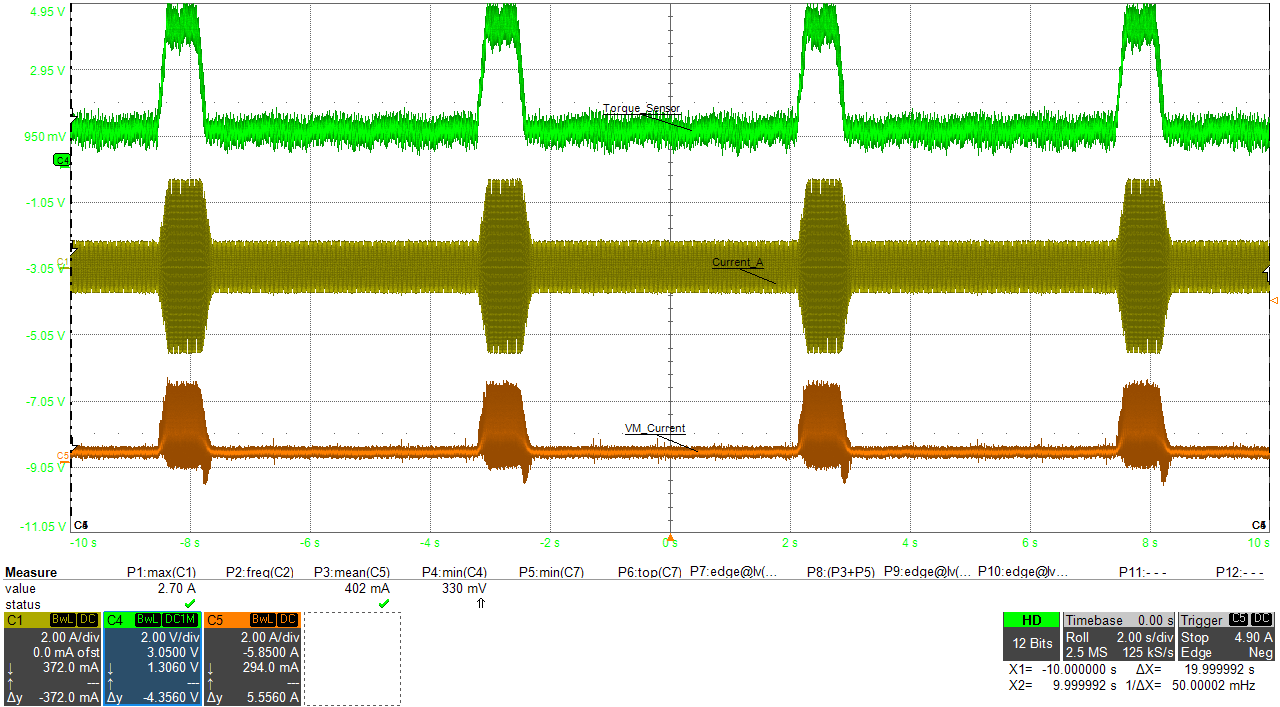Viewport: 1280px width, 707px height.
Task: Click the yellow C1 channel ground marker
Action: tap(63, 262)
